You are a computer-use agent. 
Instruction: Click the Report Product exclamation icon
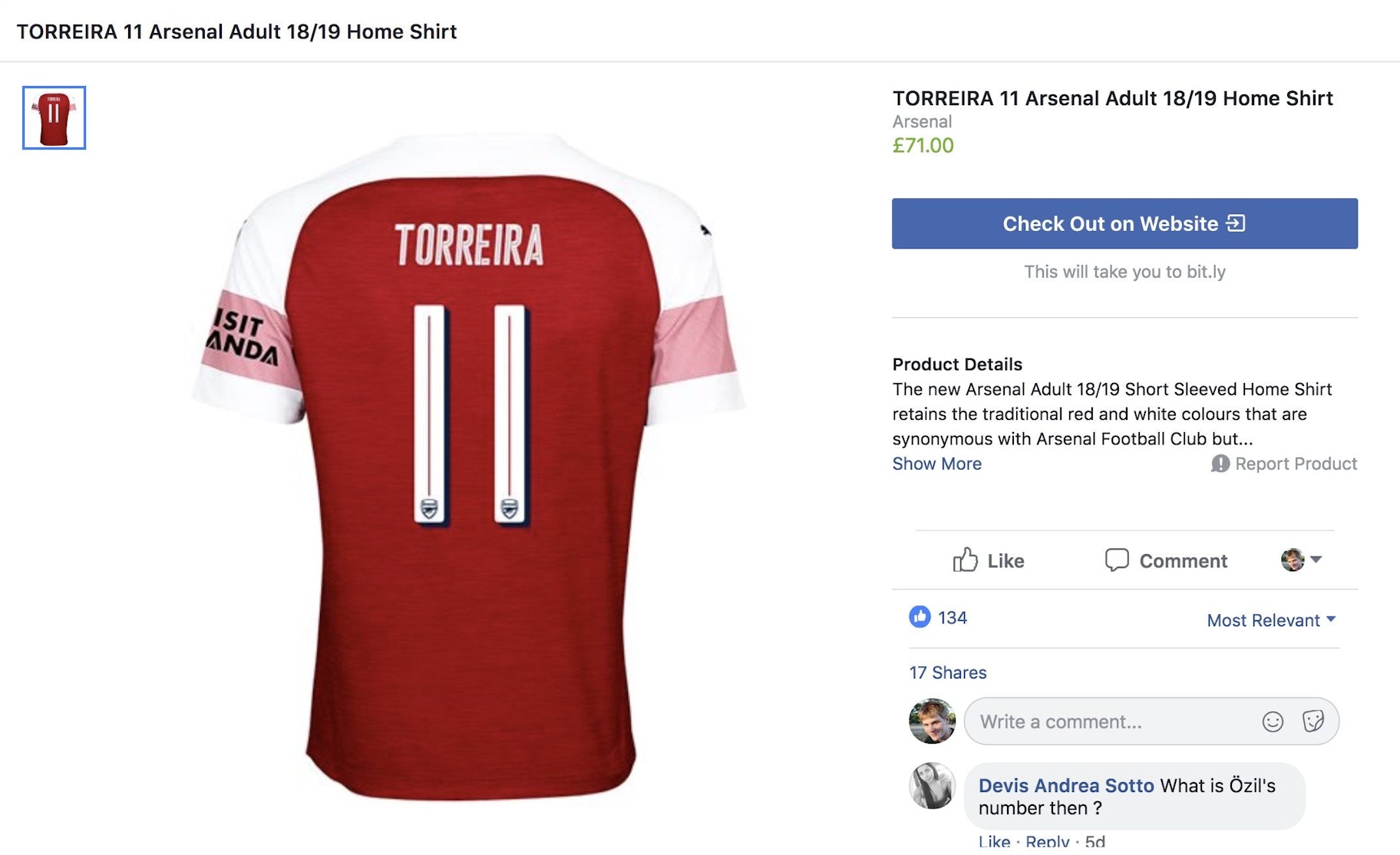pos(1221,464)
